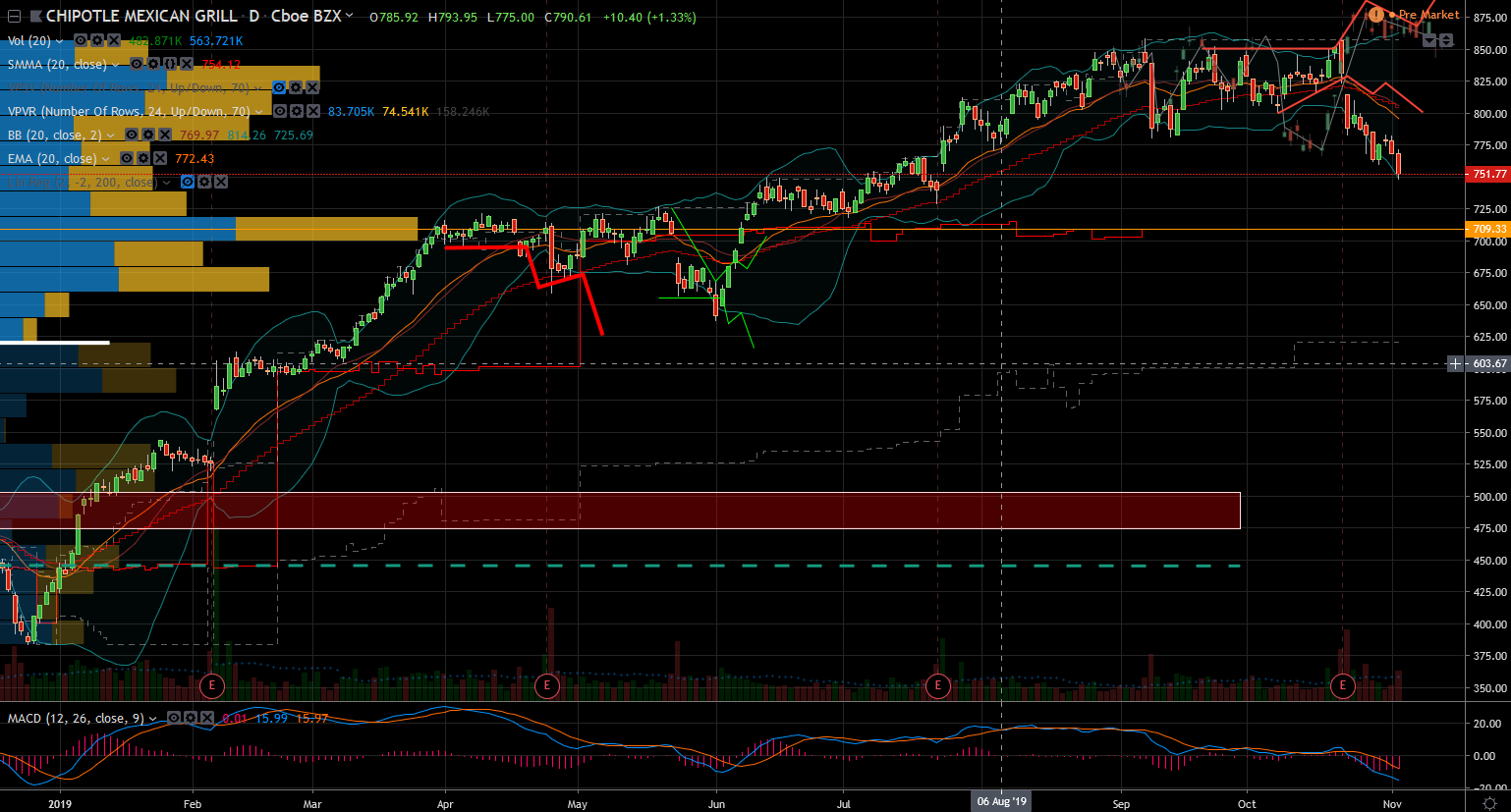This screenshot has width=1511, height=812.
Task: Hide the MACD (12, 26, close, 9) indicator
Action: coord(174,718)
